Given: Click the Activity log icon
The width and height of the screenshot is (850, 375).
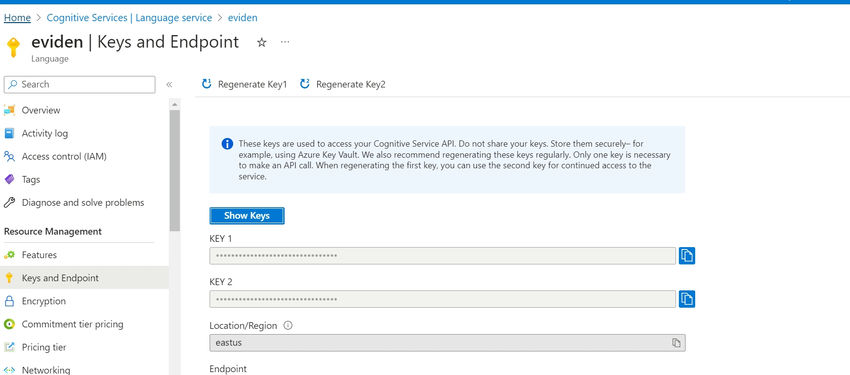Looking at the screenshot, I should [x=9, y=133].
